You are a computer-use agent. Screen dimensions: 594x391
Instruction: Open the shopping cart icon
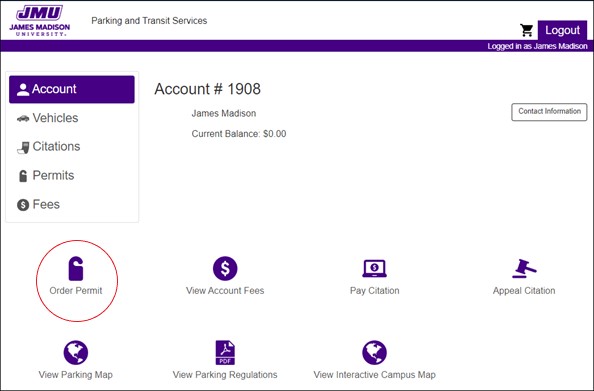click(527, 30)
